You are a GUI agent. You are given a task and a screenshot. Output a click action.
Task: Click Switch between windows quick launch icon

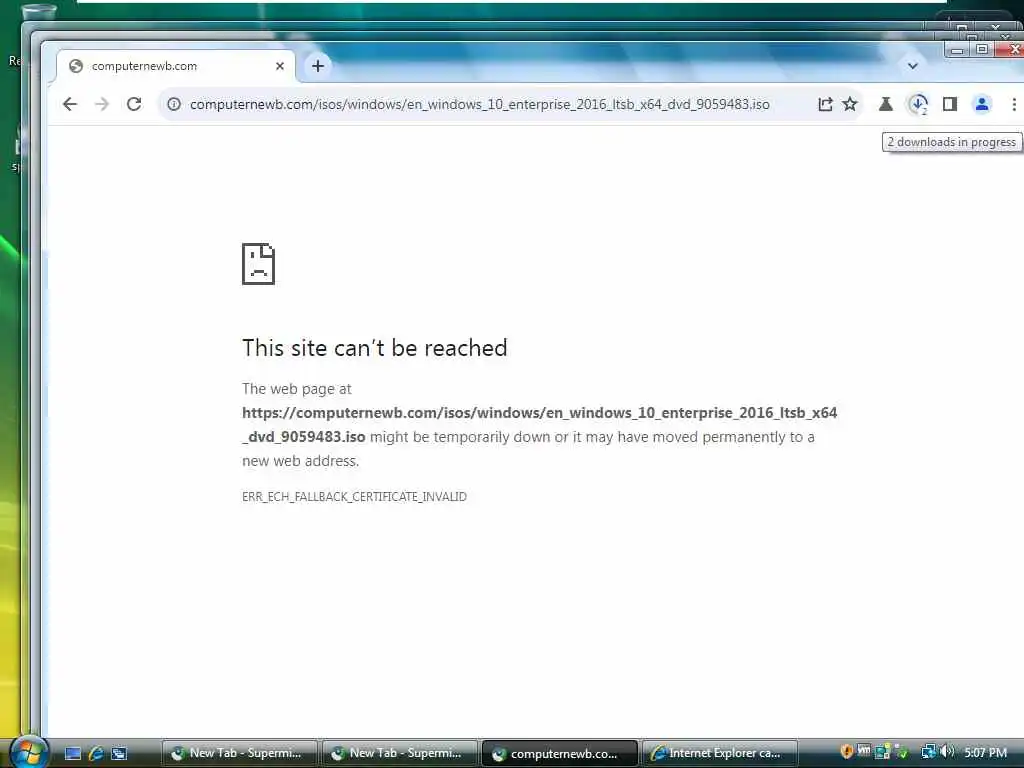(x=119, y=754)
